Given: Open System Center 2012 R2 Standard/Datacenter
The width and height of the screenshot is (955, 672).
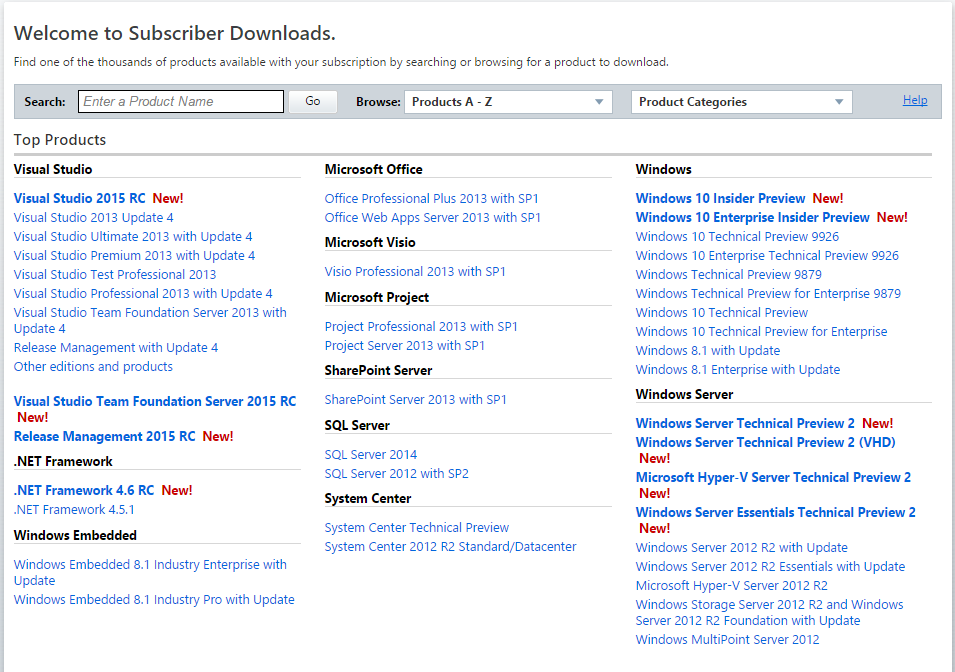Looking at the screenshot, I should (x=450, y=546).
